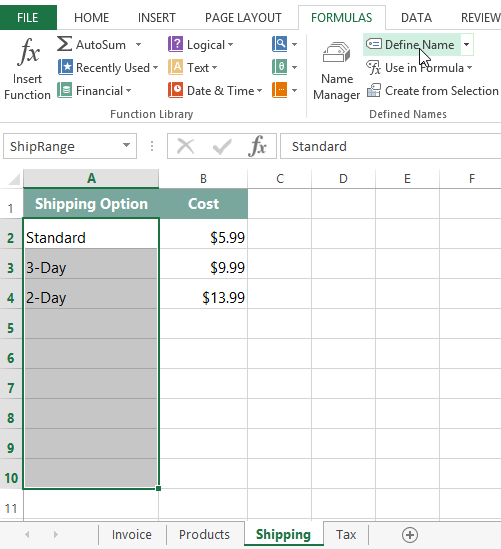Switch to the PAGE LAYOUT tab
The width and height of the screenshot is (501, 549).
click(x=243, y=18)
